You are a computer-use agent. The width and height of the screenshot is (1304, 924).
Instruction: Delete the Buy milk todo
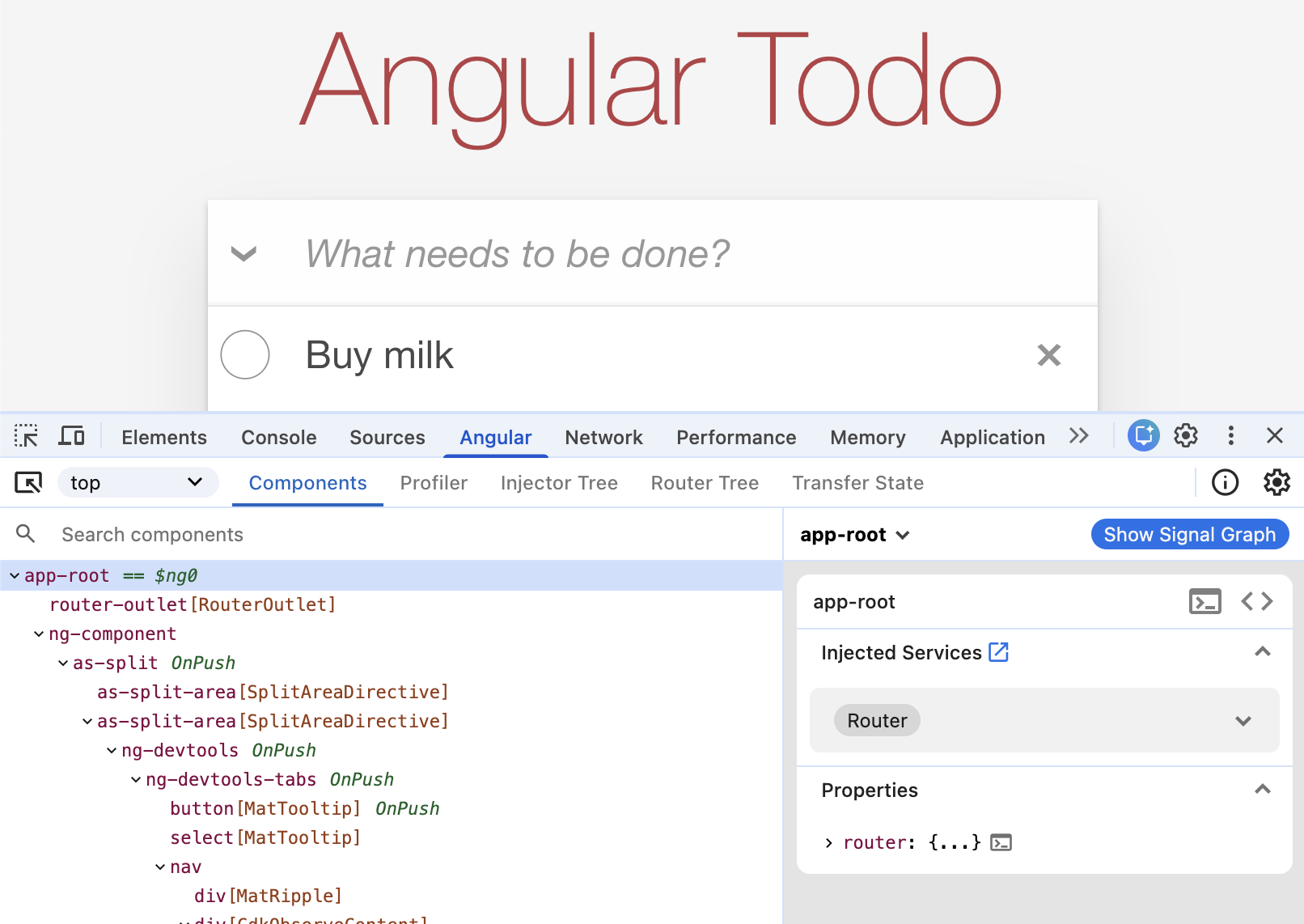[1048, 354]
